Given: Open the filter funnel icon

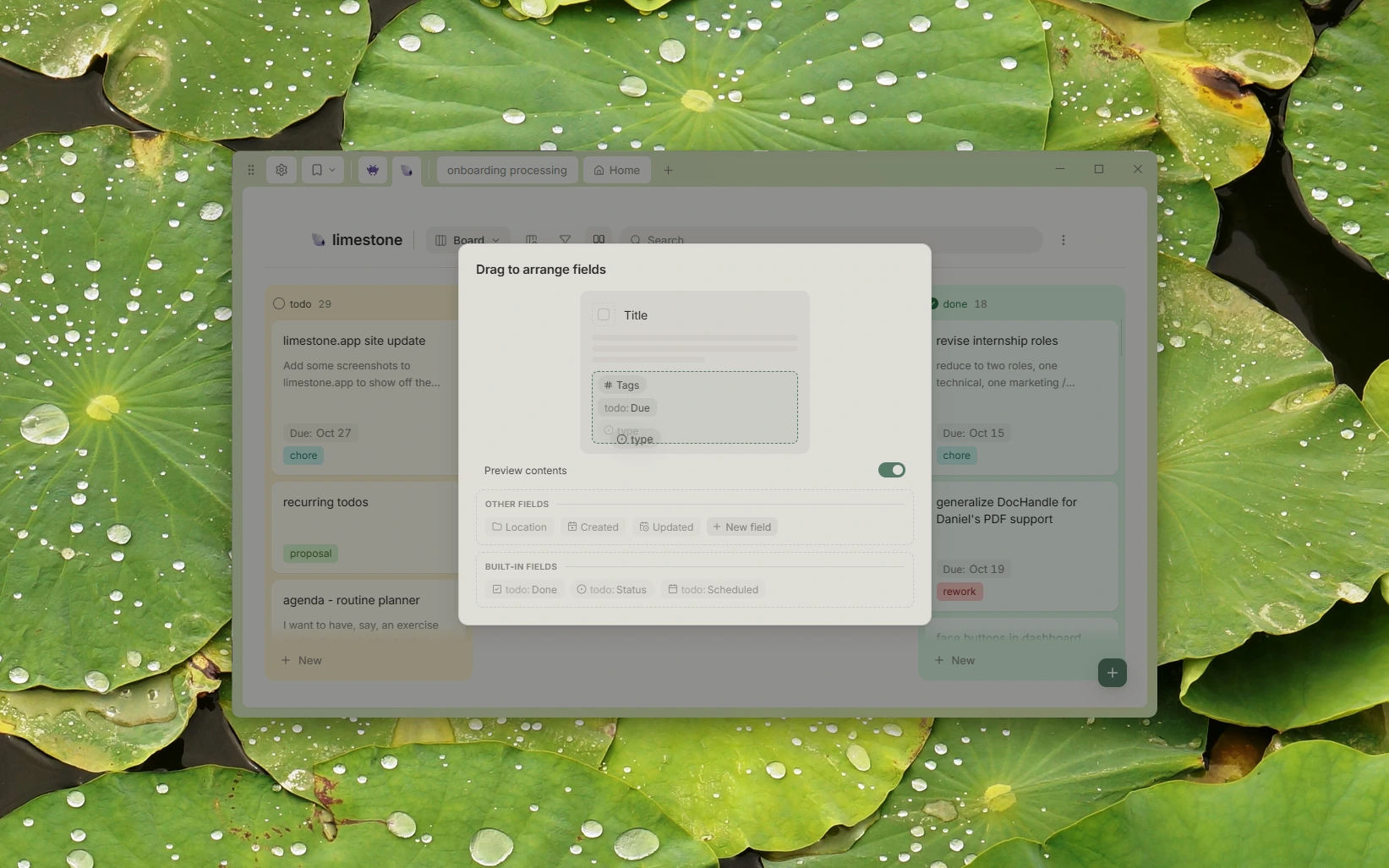Looking at the screenshot, I should coord(565,240).
